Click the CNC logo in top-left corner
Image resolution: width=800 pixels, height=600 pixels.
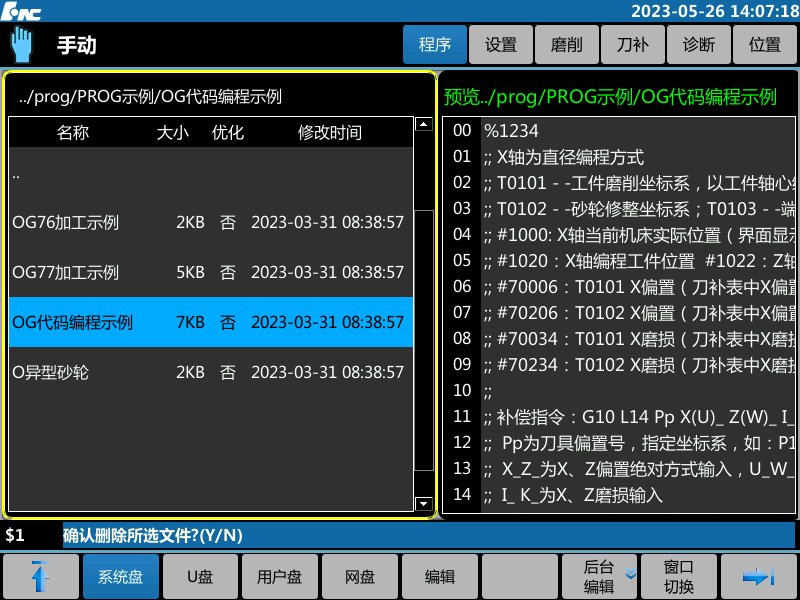pos(20,10)
